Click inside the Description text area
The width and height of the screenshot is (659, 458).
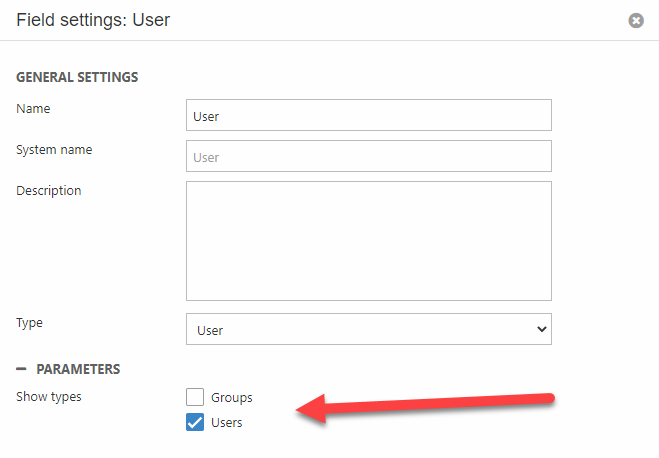click(x=368, y=240)
